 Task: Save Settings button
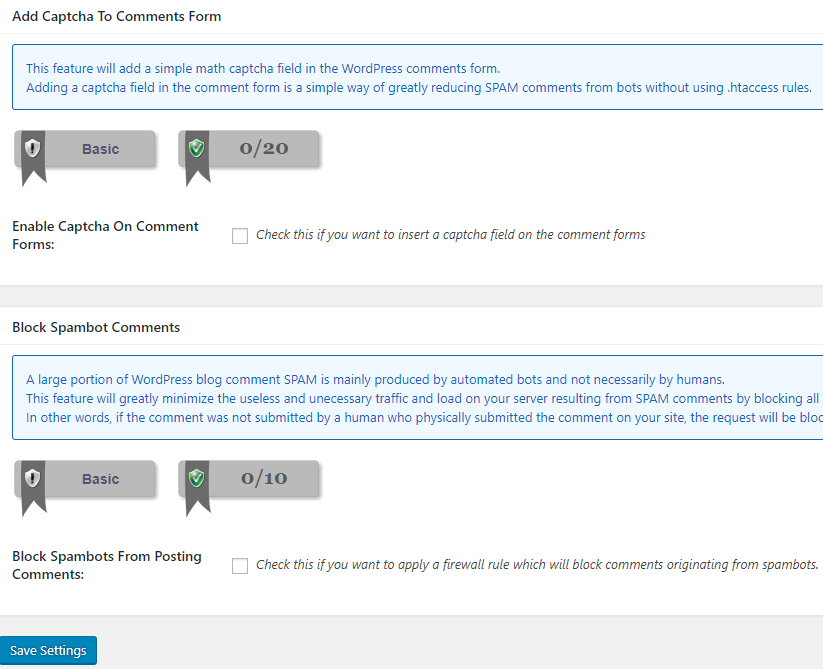tap(48, 650)
